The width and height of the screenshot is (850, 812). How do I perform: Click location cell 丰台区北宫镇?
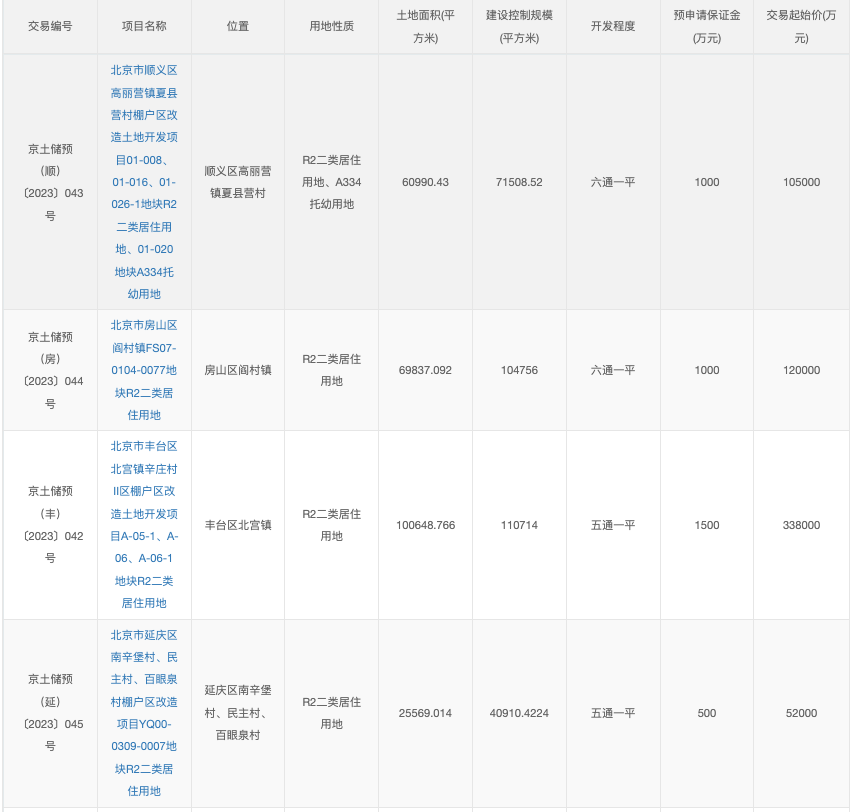pos(237,525)
